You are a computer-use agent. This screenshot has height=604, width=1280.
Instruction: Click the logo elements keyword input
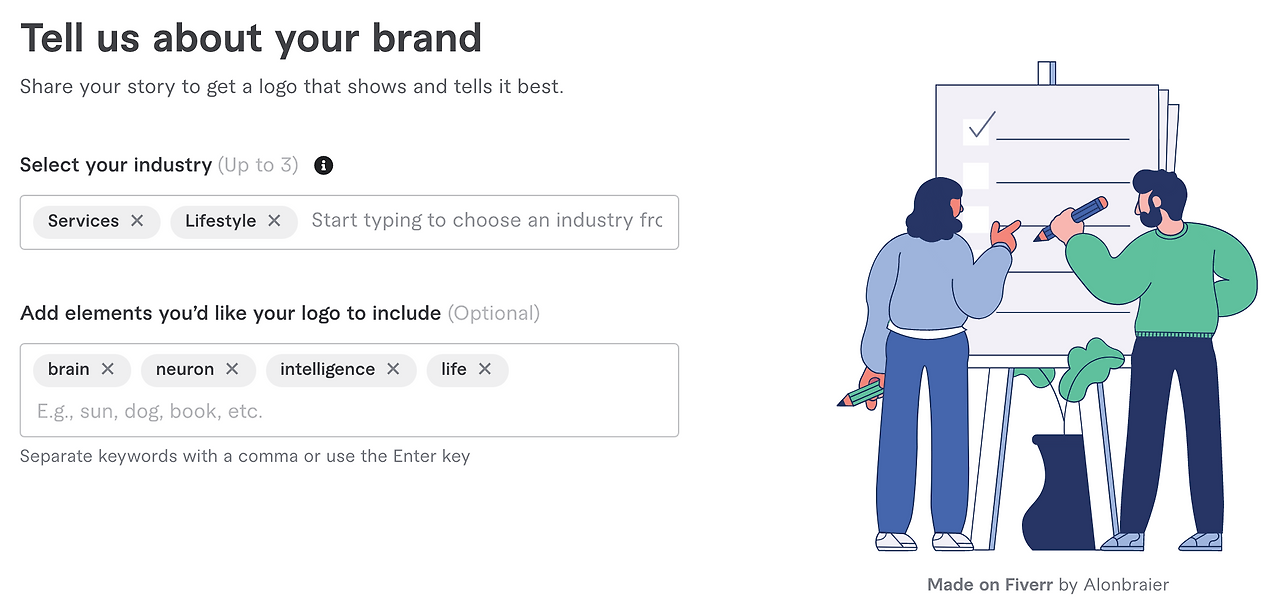tap(300, 411)
